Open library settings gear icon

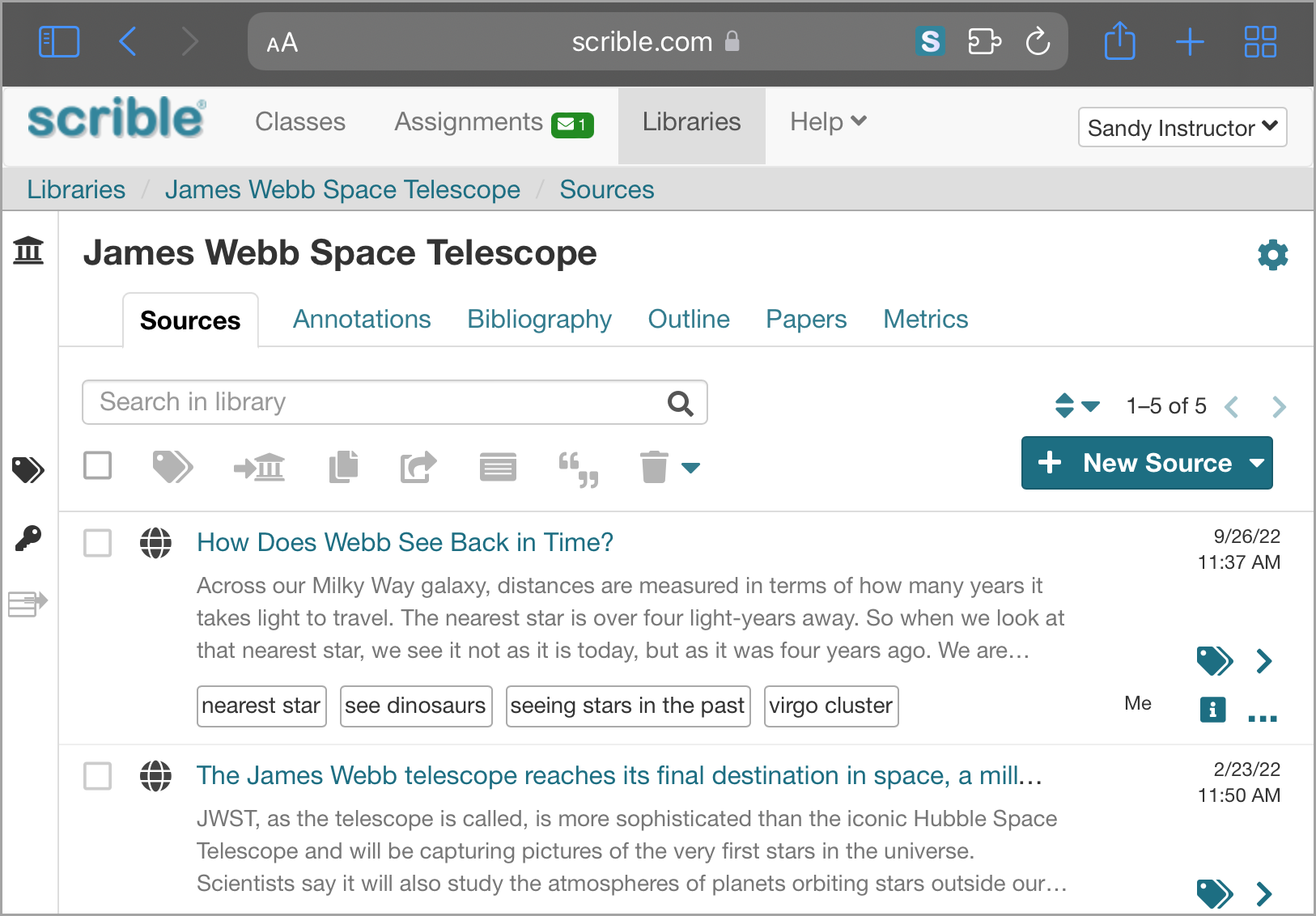tap(1272, 255)
